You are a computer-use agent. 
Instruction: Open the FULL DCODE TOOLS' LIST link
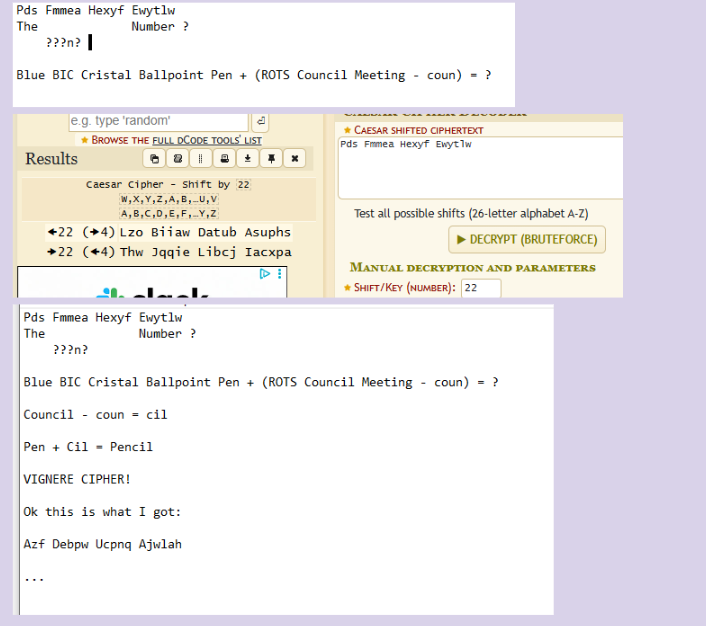(207, 141)
